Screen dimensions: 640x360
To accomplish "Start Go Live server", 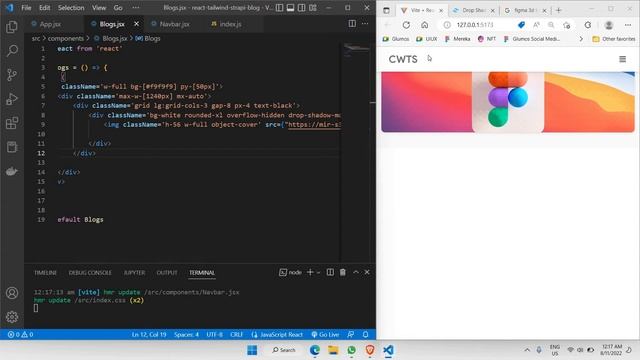I will 325,334.
